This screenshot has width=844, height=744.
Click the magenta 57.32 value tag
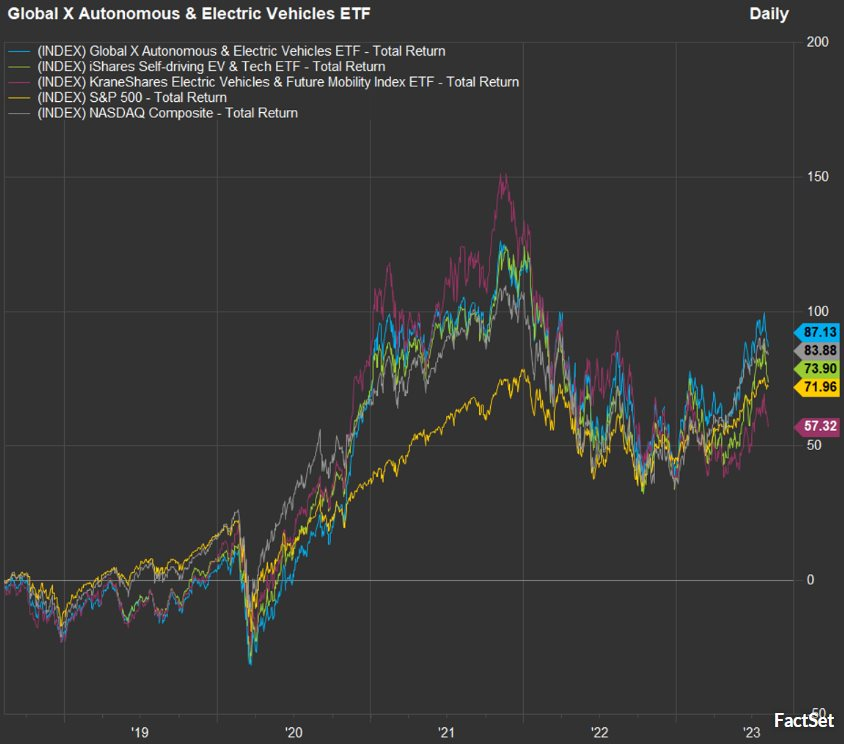(817, 426)
